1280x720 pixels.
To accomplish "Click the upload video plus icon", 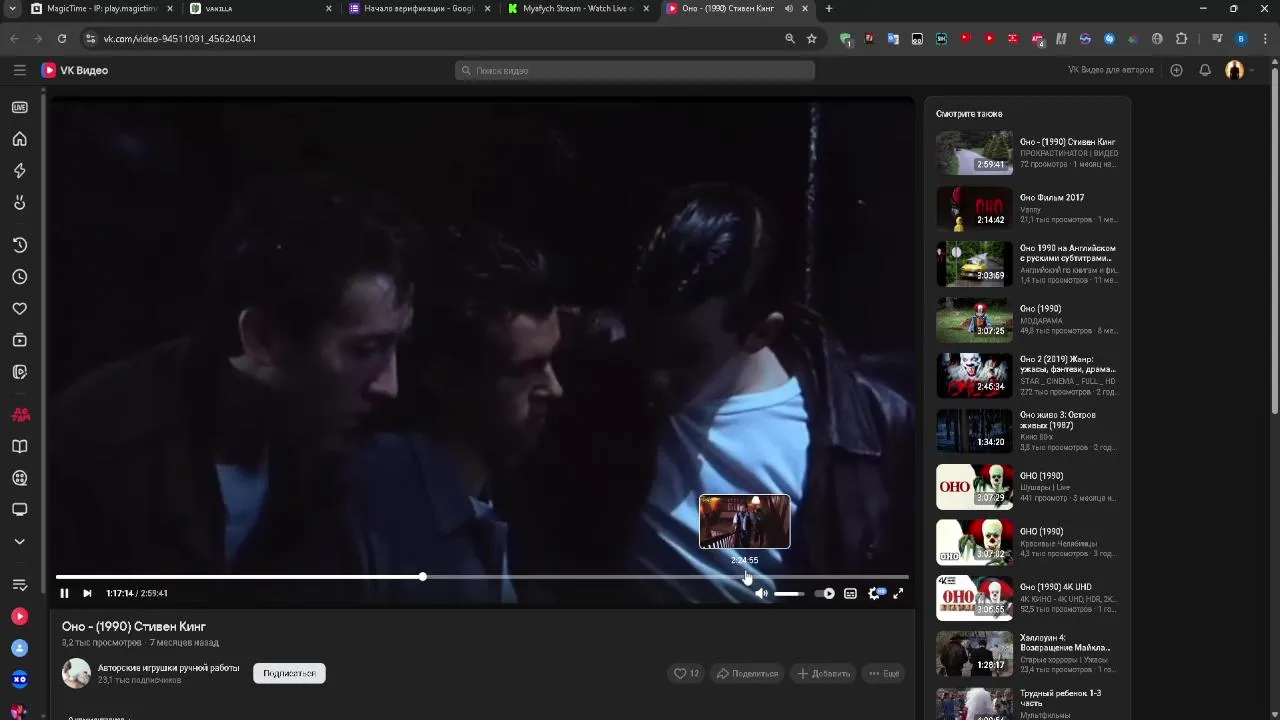I will point(1176,70).
